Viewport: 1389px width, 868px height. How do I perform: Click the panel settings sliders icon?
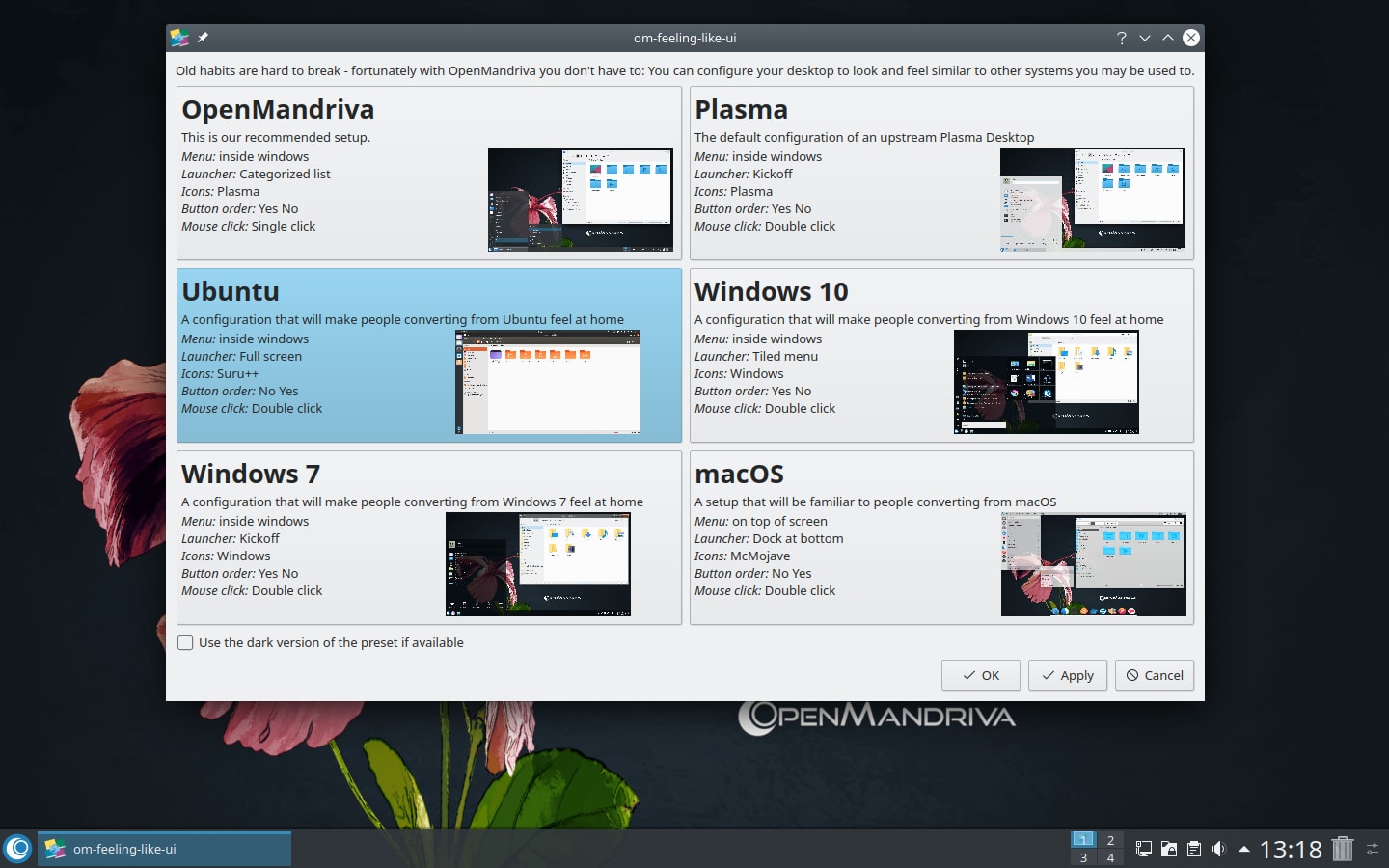coord(1373,849)
